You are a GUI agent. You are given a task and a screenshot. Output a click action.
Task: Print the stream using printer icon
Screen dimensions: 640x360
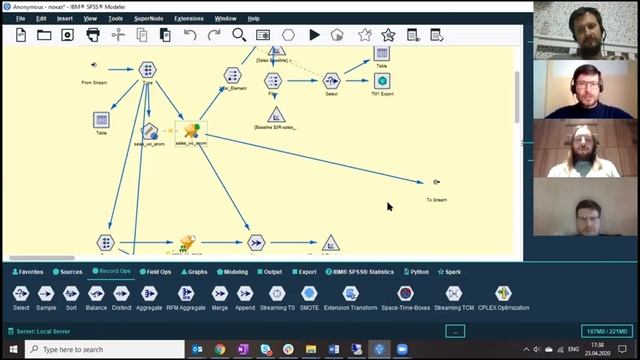coord(93,35)
